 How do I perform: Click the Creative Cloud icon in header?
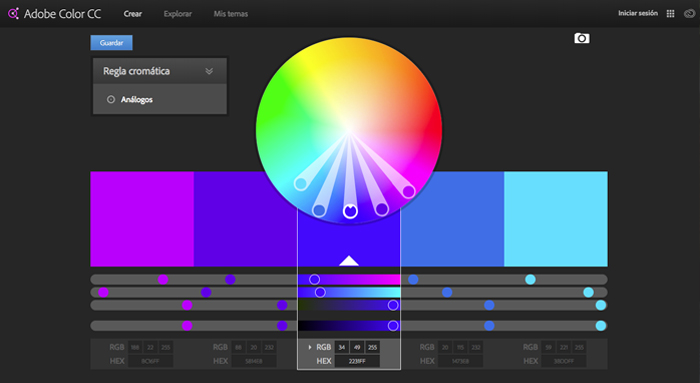coord(690,14)
